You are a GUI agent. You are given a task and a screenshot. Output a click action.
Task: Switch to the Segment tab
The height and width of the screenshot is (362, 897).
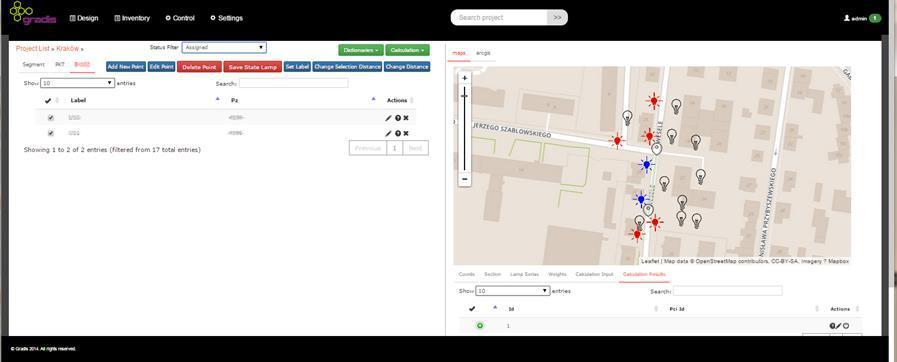pyautogui.click(x=34, y=65)
